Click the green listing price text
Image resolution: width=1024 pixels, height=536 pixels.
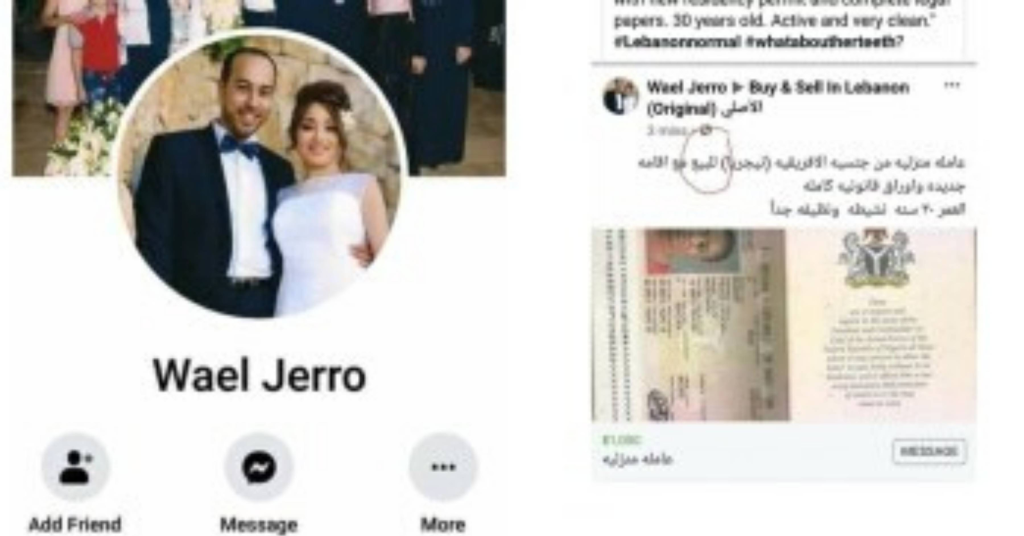point(622,440)
